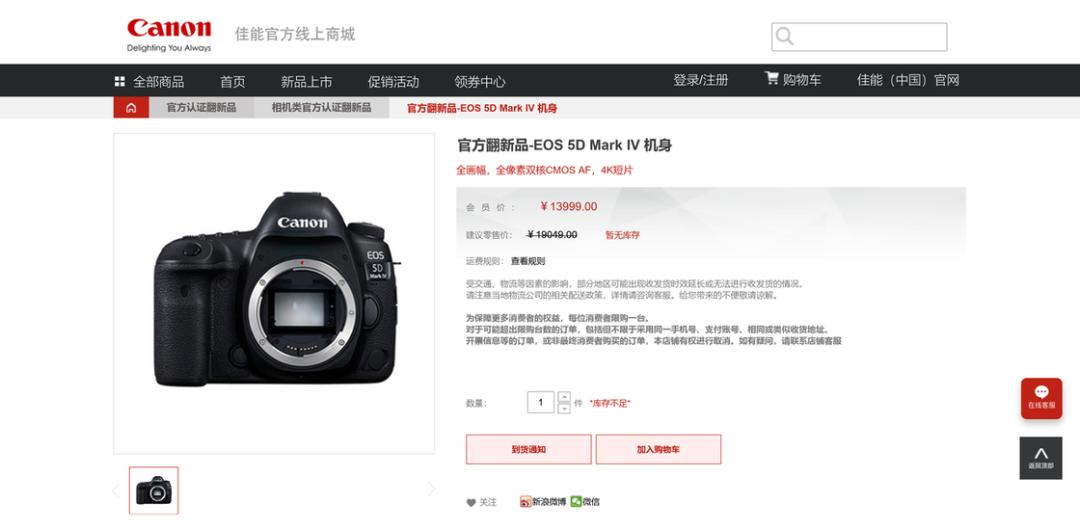
Task: Share to 新浪微博 Weibo
Action: click(x=543, y=502)
